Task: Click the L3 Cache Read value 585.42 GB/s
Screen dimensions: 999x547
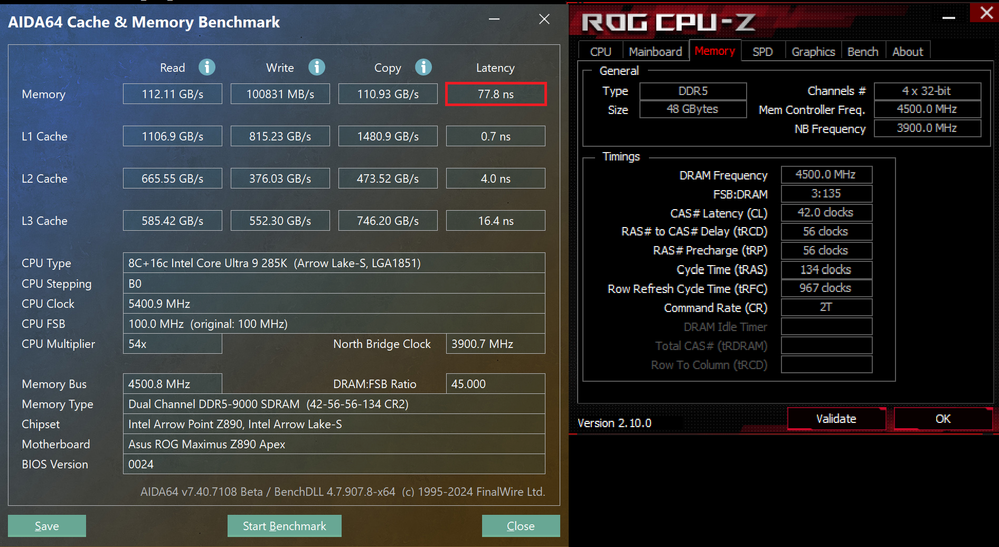Action: pyautogui.click(x=173, y=220)
